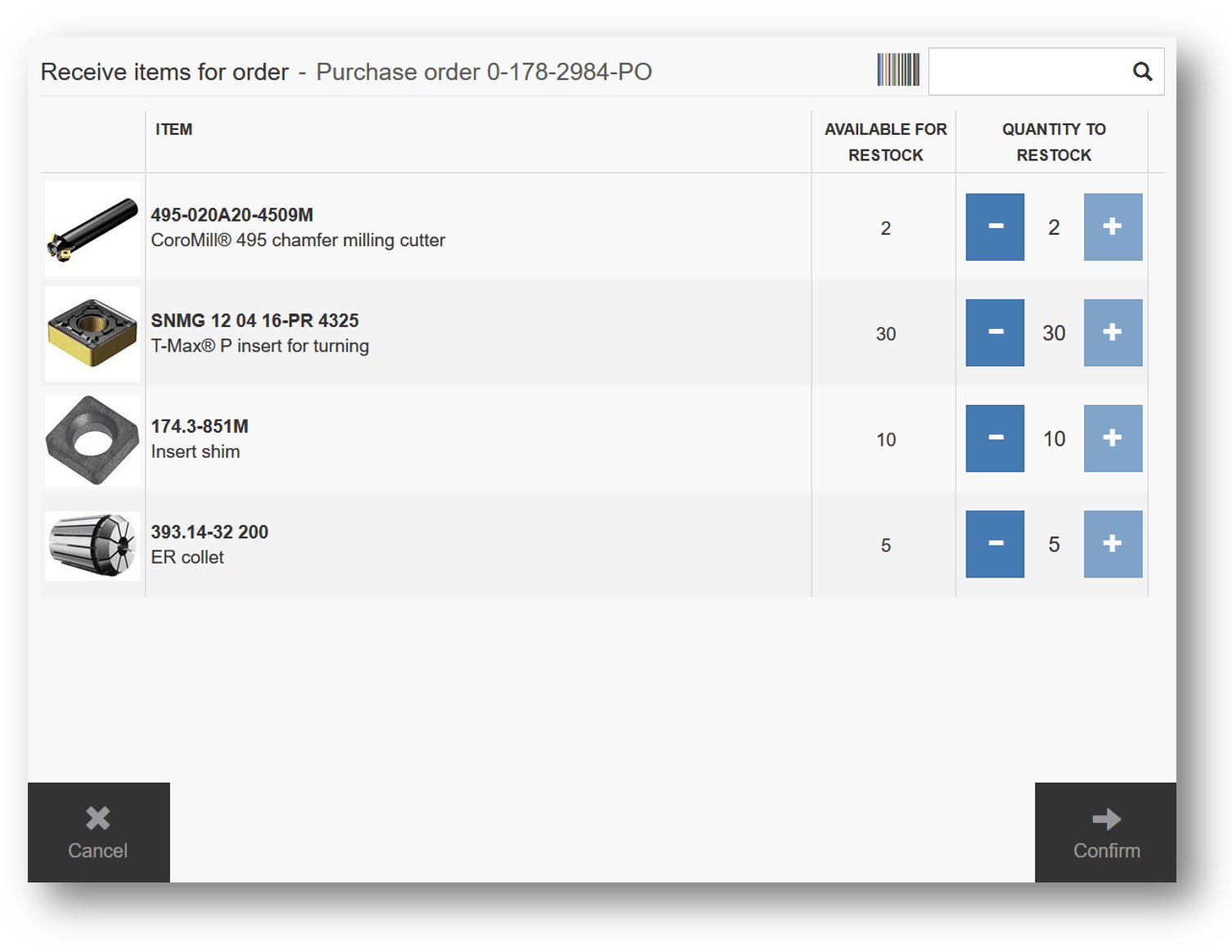
Task: Click the barcode scanner icon
Action: 897,70
